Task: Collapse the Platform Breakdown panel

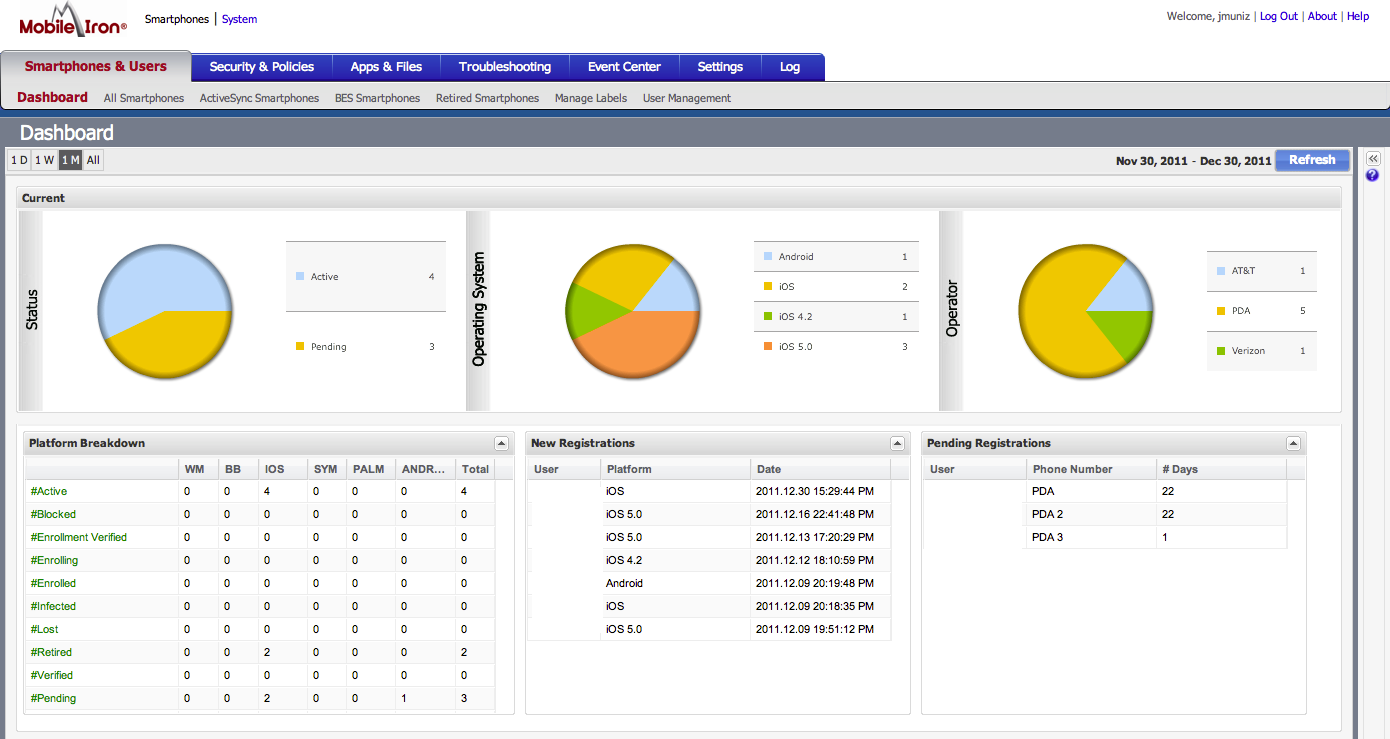Action: coord(501,443)
